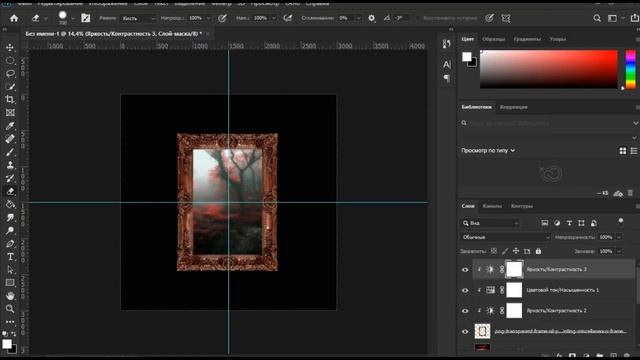
Task: Open the brush preset picker arrow
Action: click(x=73, y=18)
